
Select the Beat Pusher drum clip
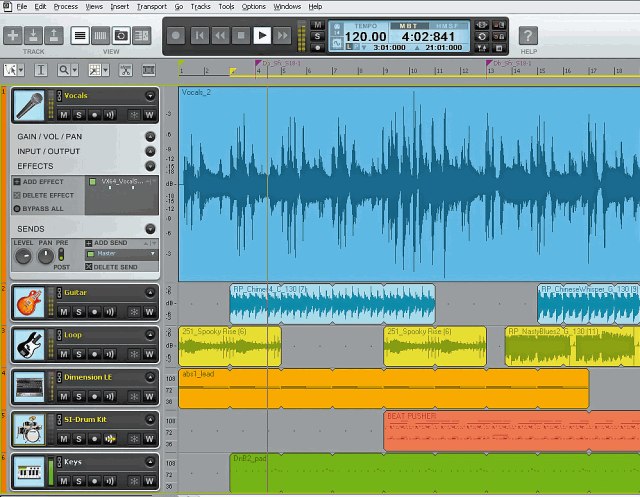512,431
